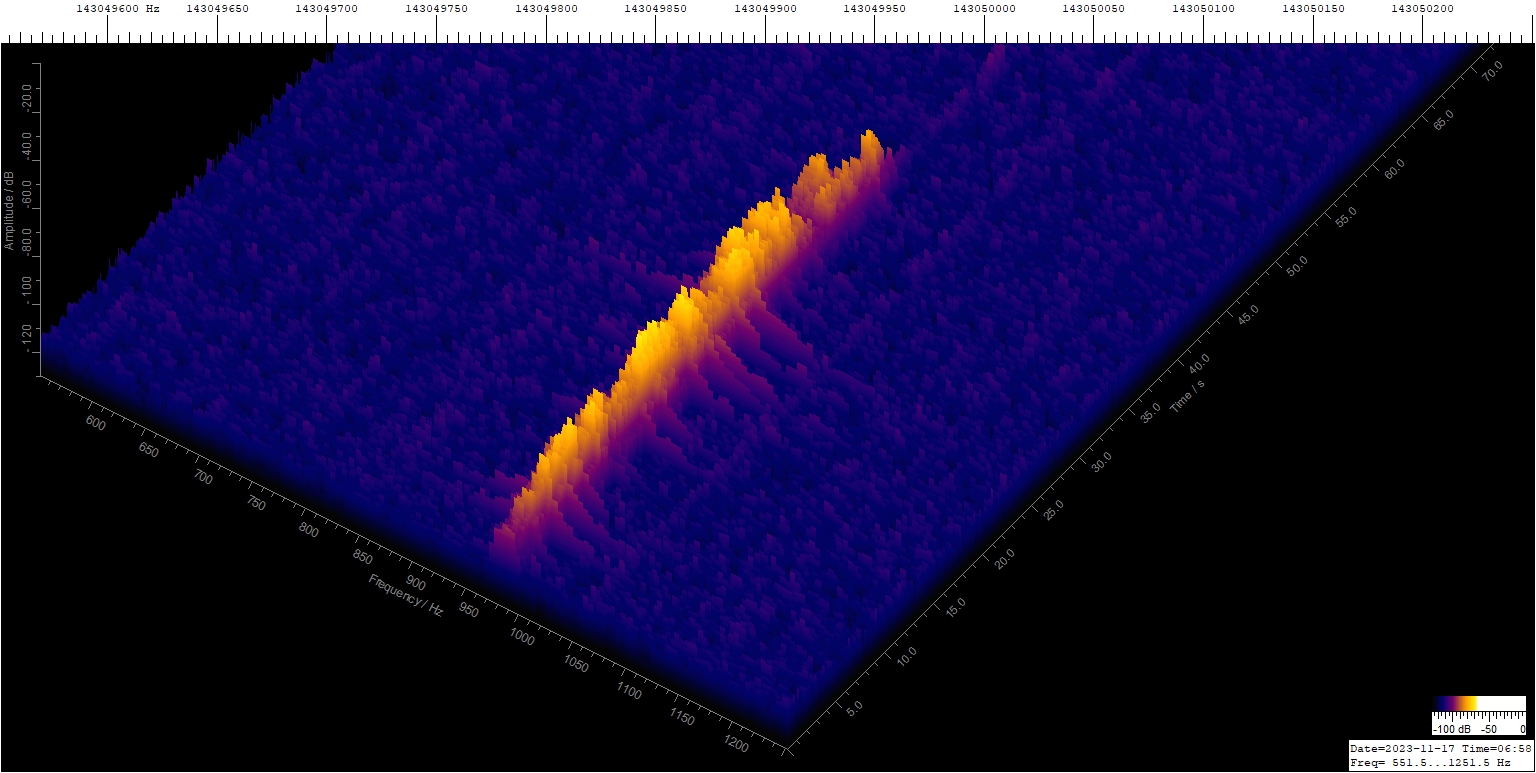Click the "143050200" top ruler label
Viewport: 1536px width, 773px height.
coord(1422,8)
